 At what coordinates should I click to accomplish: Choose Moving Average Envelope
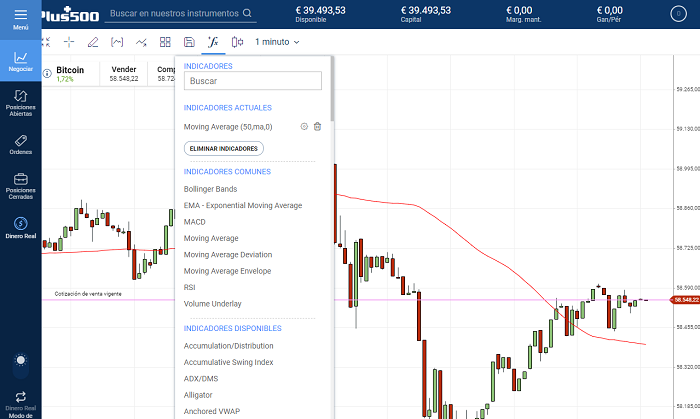pyautogui.click(x=227, y=271)
